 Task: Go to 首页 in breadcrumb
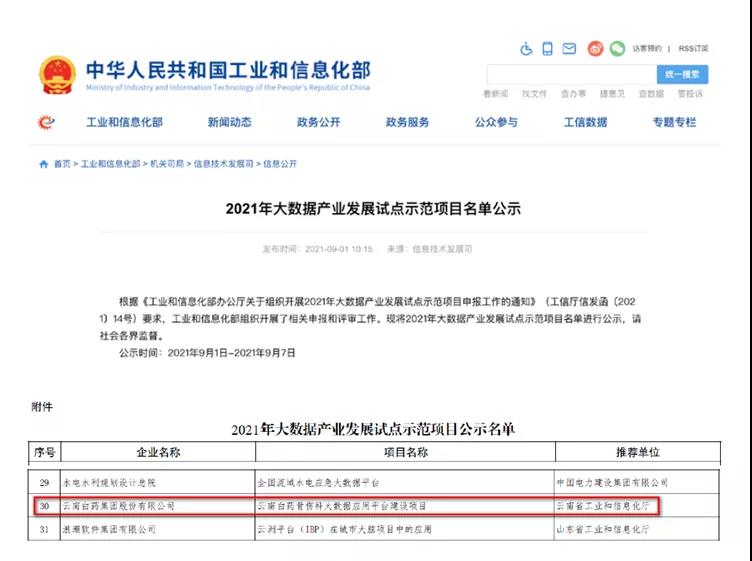tap(62, 164)
